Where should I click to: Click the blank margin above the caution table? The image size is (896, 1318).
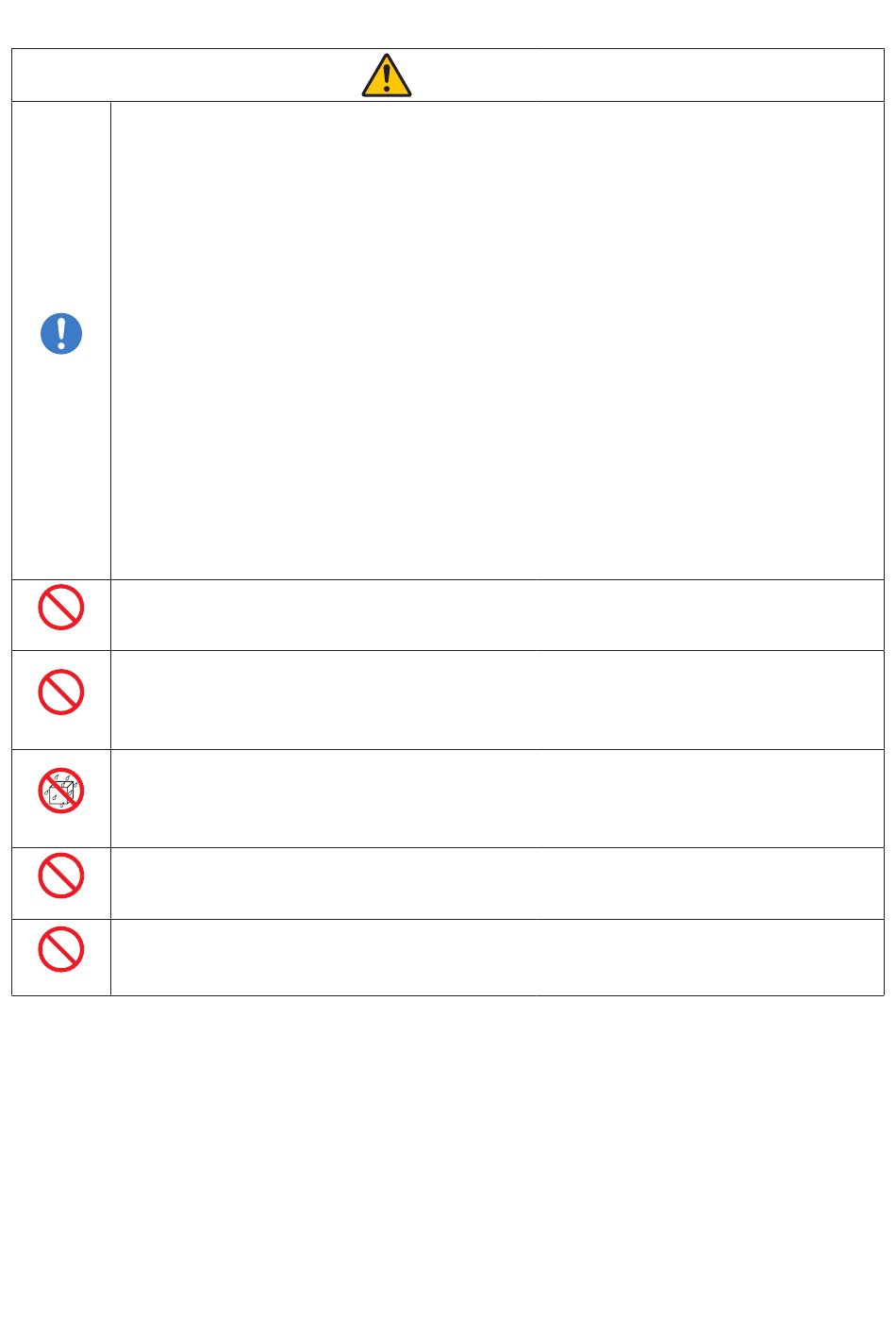coord(448,24)
